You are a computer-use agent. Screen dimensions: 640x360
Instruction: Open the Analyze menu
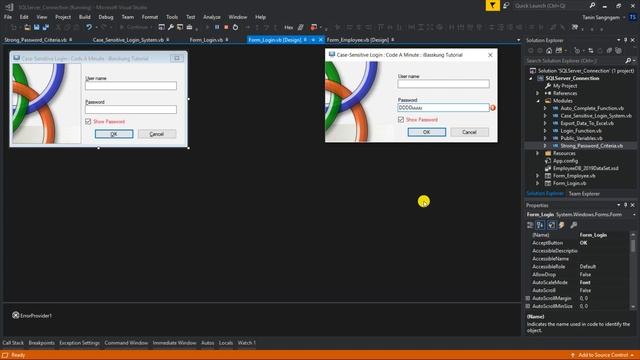point(212,17)
